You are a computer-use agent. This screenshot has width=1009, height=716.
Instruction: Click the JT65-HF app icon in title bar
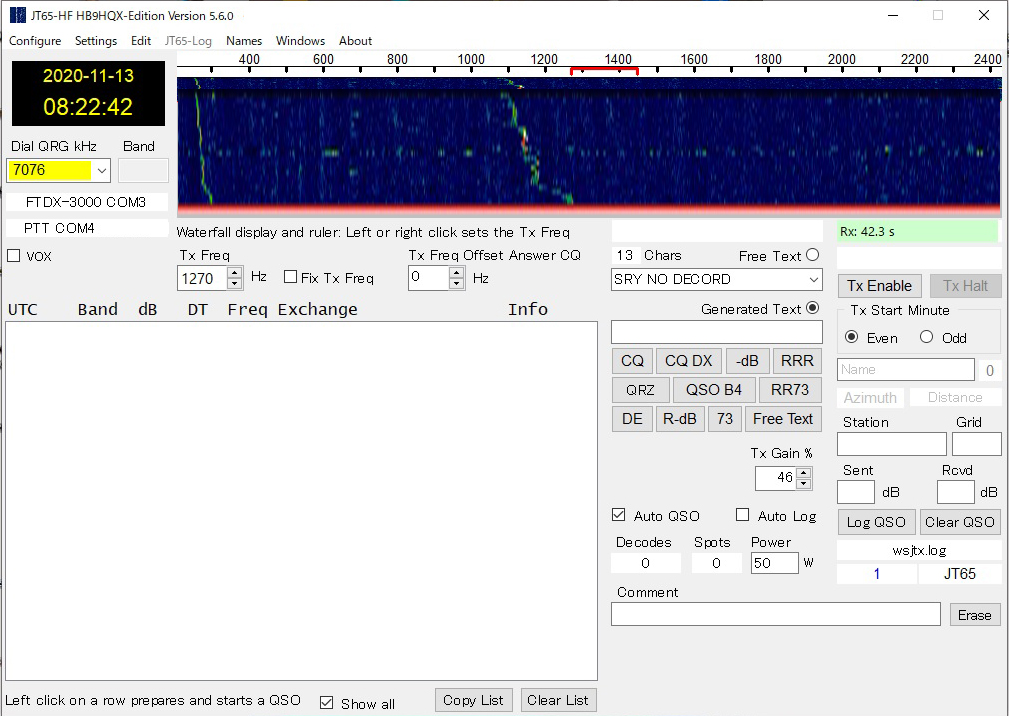(x=17, y=15)
